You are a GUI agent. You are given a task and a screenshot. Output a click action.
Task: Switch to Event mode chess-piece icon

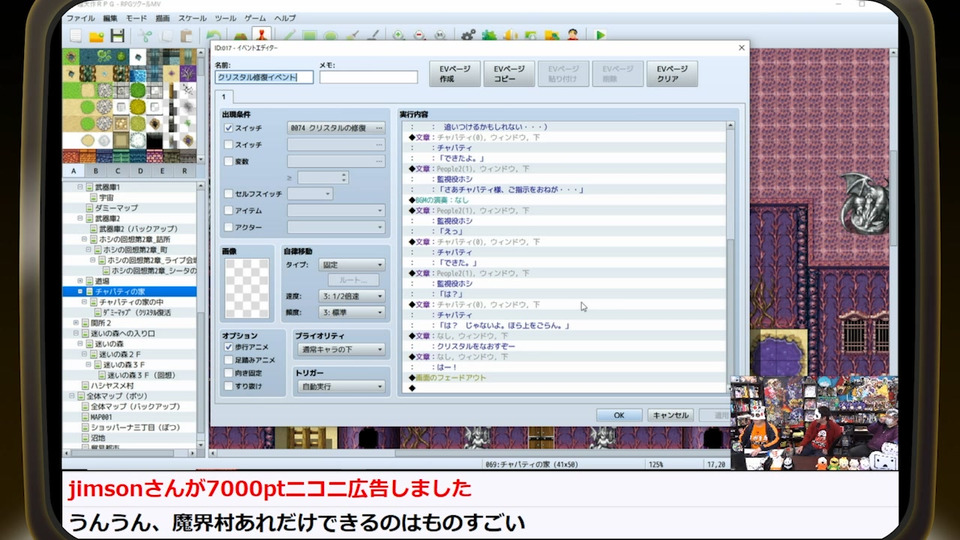(x=261, y=35)
